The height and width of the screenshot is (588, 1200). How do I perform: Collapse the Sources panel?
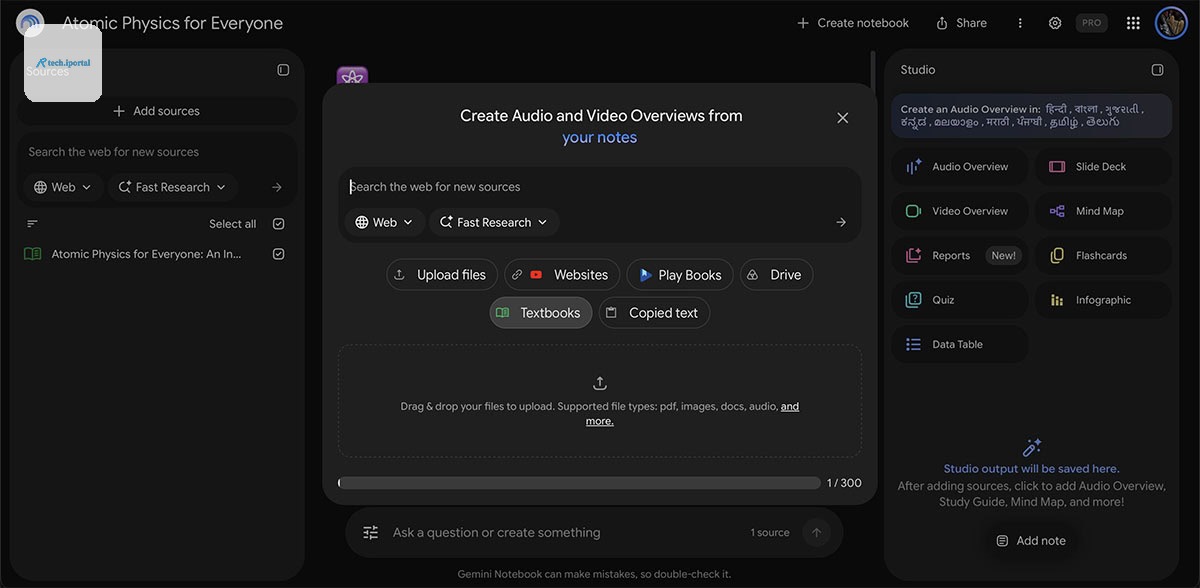pyautogui.click(x=283, y=70)
